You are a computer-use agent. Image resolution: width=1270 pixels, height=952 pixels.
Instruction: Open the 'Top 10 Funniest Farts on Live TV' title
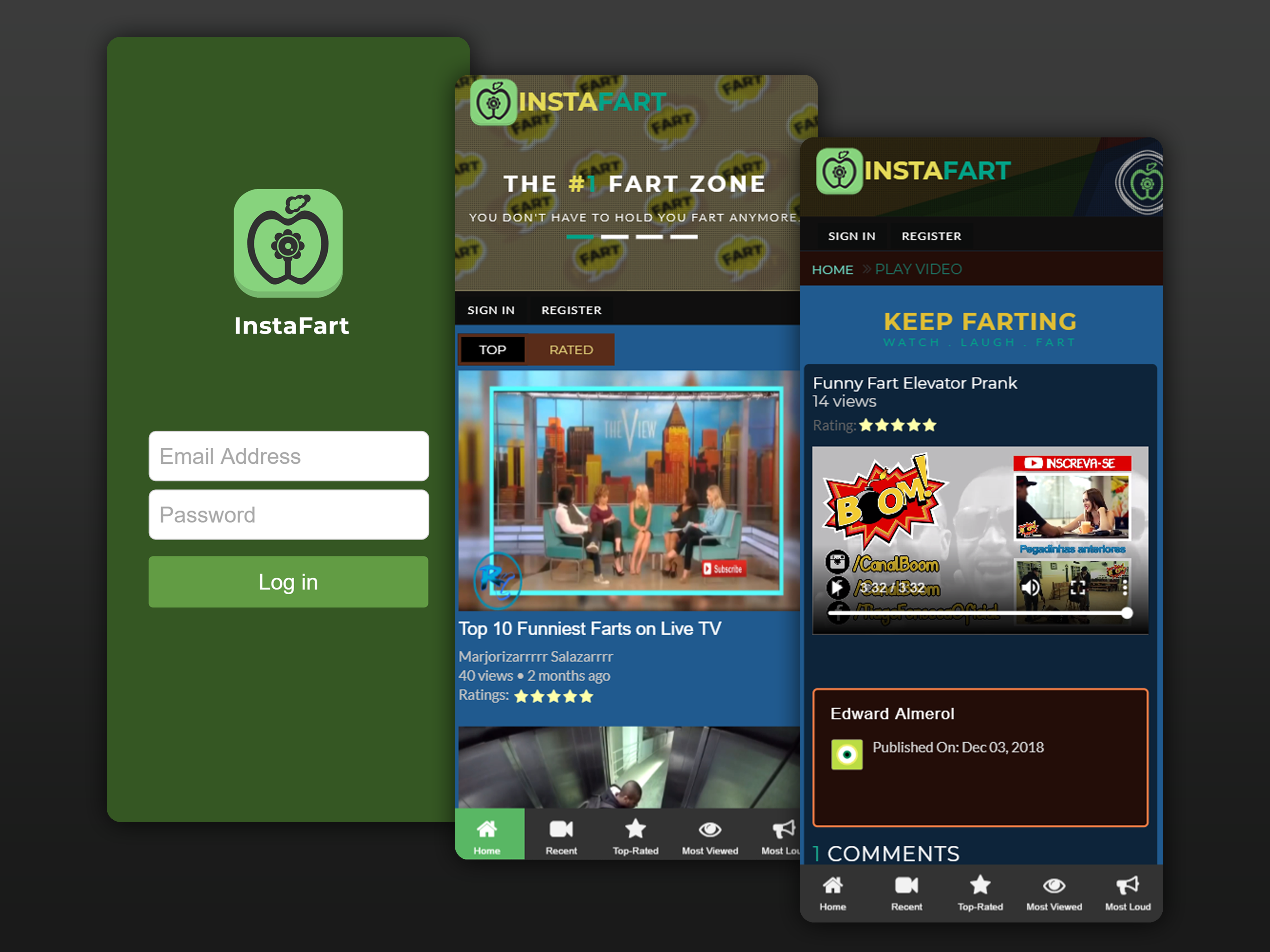[590, 629]
